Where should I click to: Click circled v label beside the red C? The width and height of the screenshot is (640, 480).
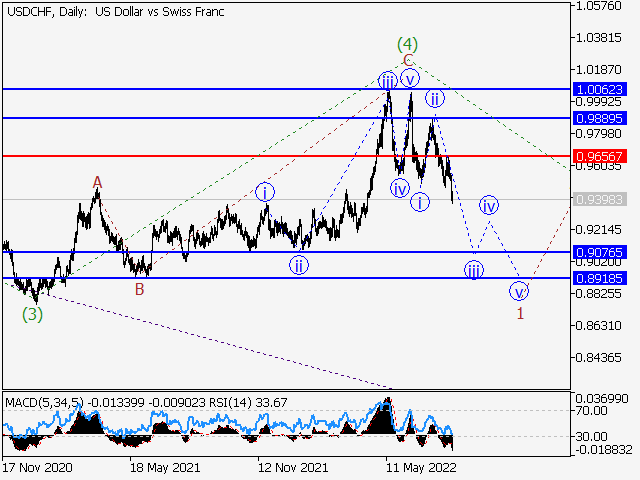(x=410, y=78)
